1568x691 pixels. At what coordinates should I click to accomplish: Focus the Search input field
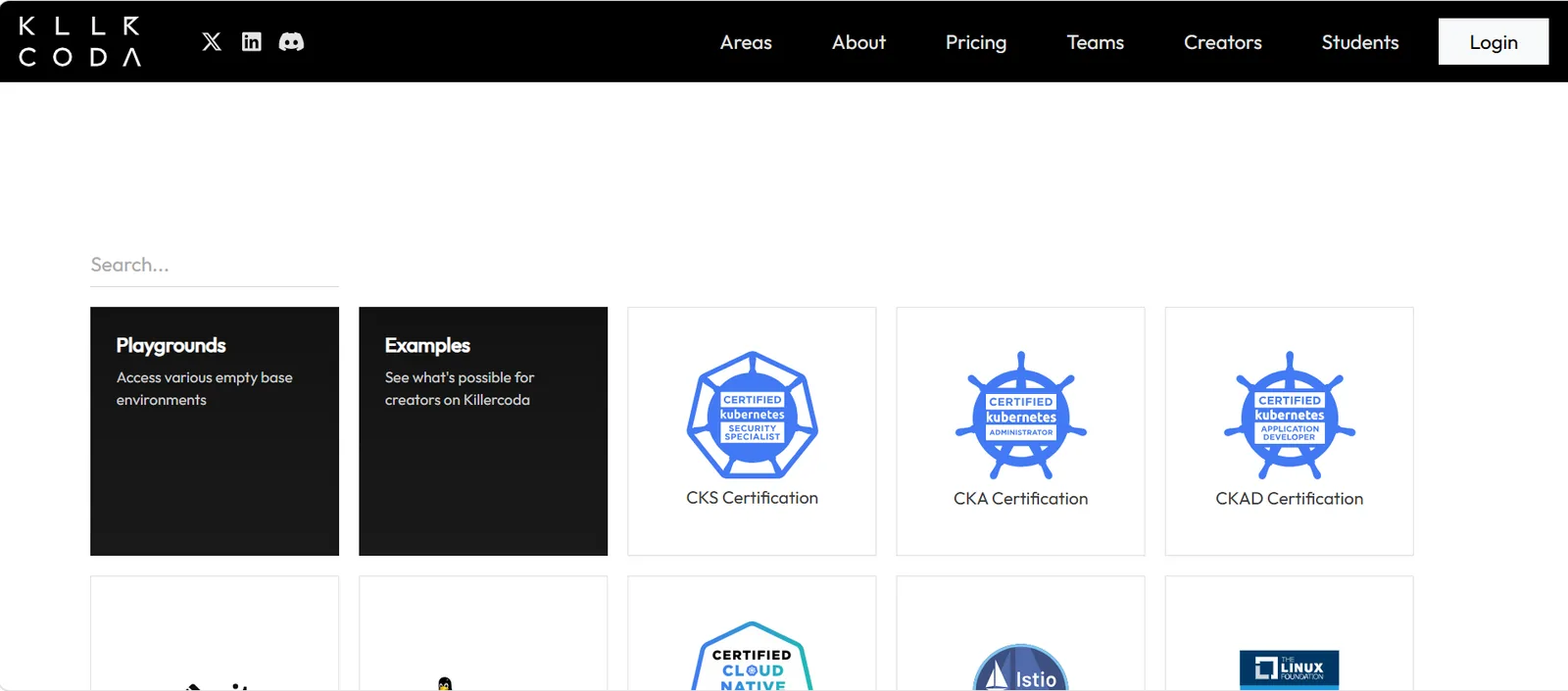(x=215, y=265)
